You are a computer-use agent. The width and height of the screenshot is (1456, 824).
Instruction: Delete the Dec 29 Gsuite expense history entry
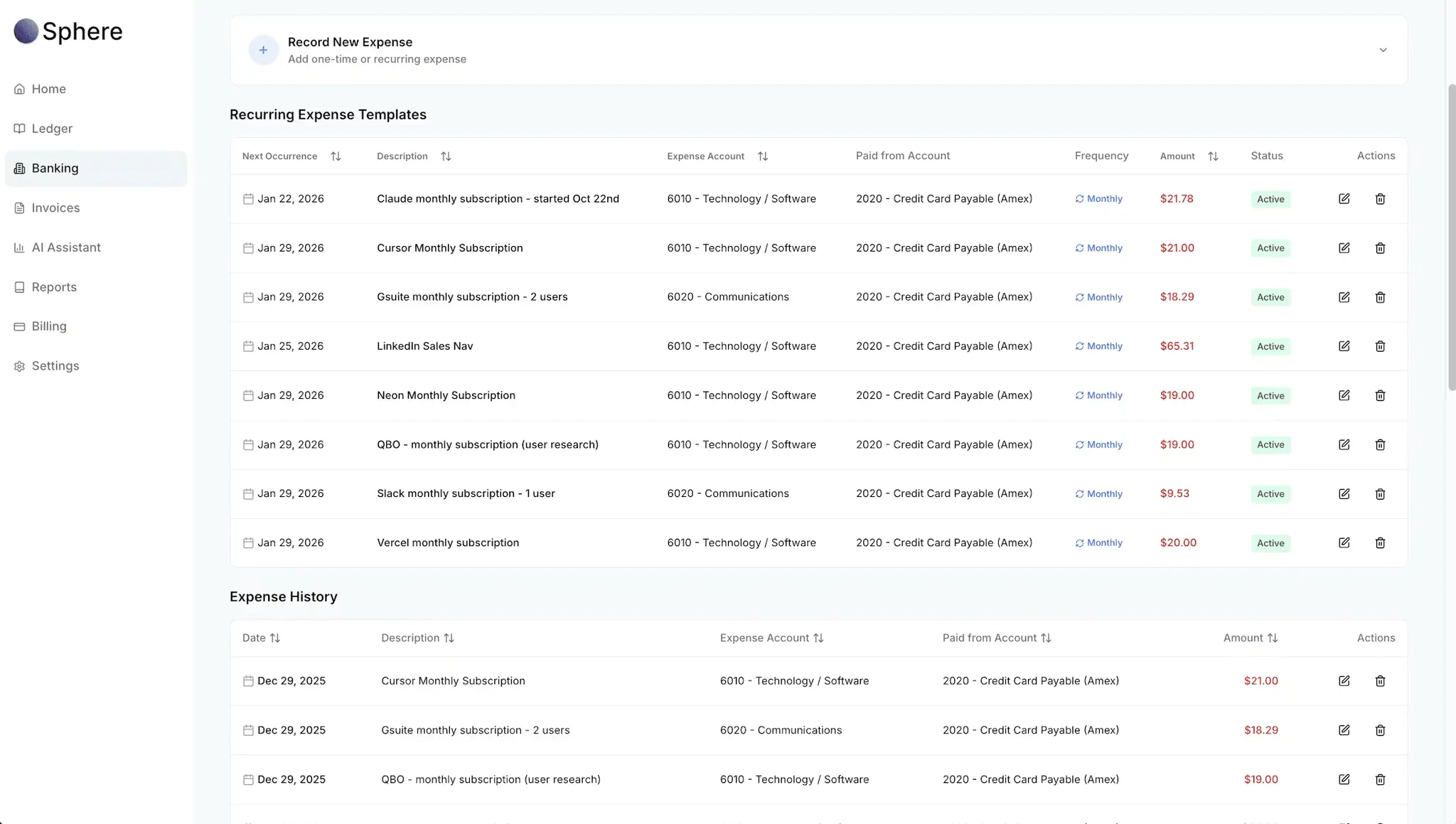[1380, 730]
